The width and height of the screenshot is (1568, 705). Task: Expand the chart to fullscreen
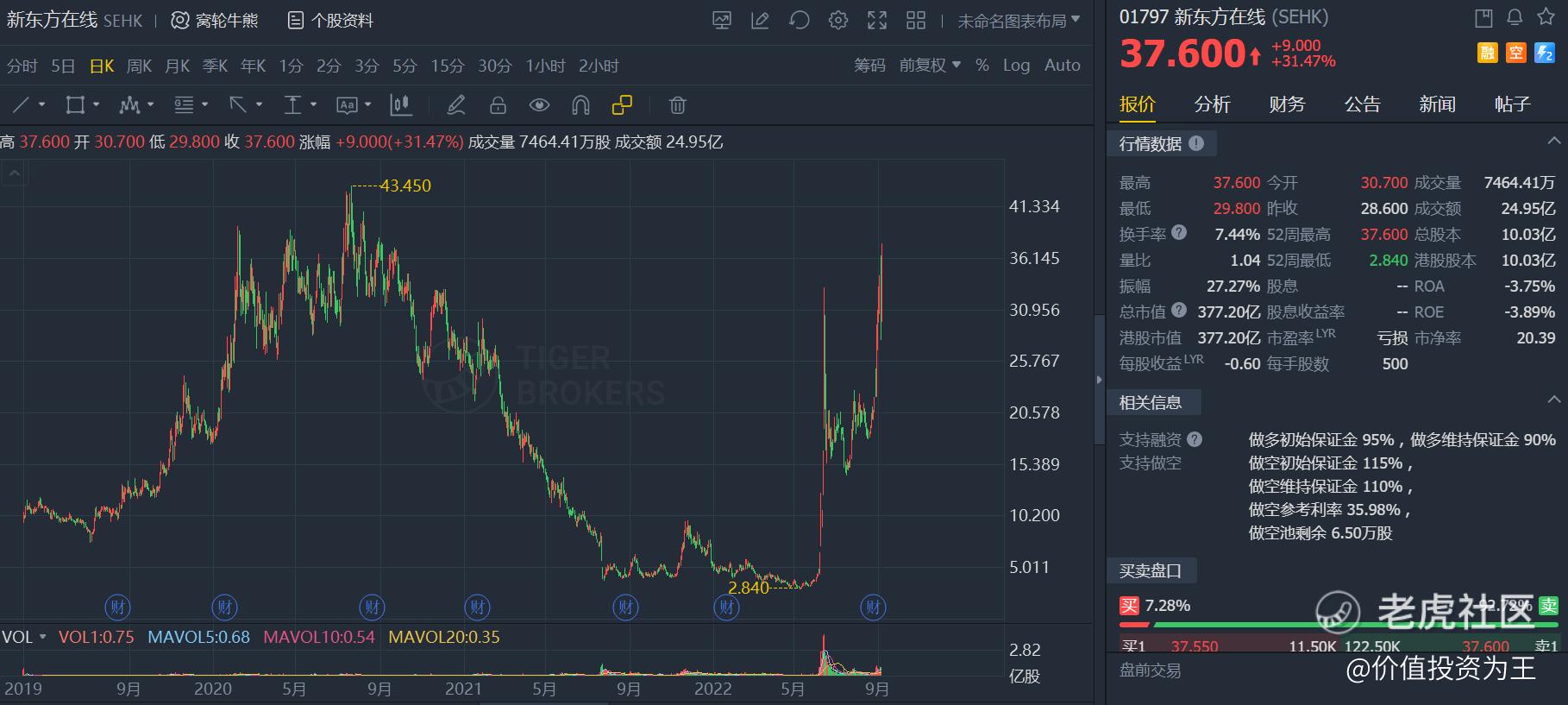[877, 21]
